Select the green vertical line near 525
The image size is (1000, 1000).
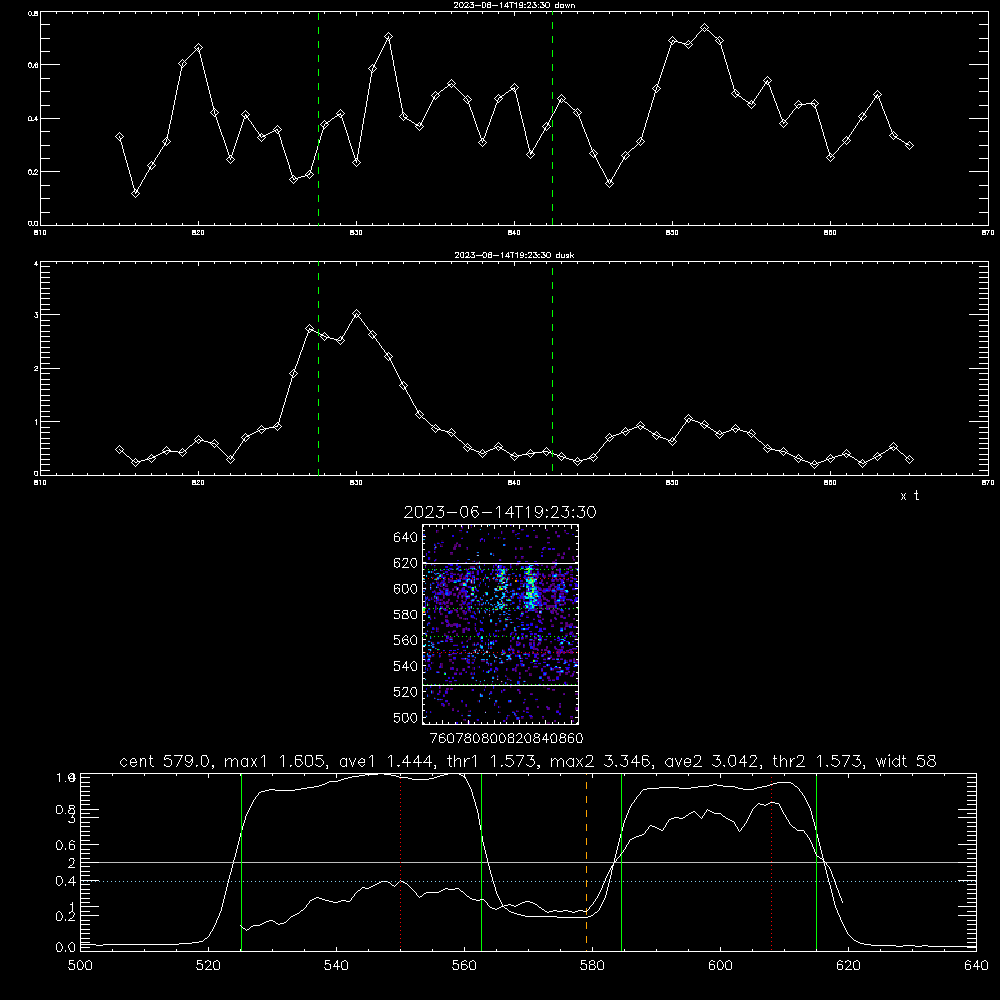click(x=241, y=861)
